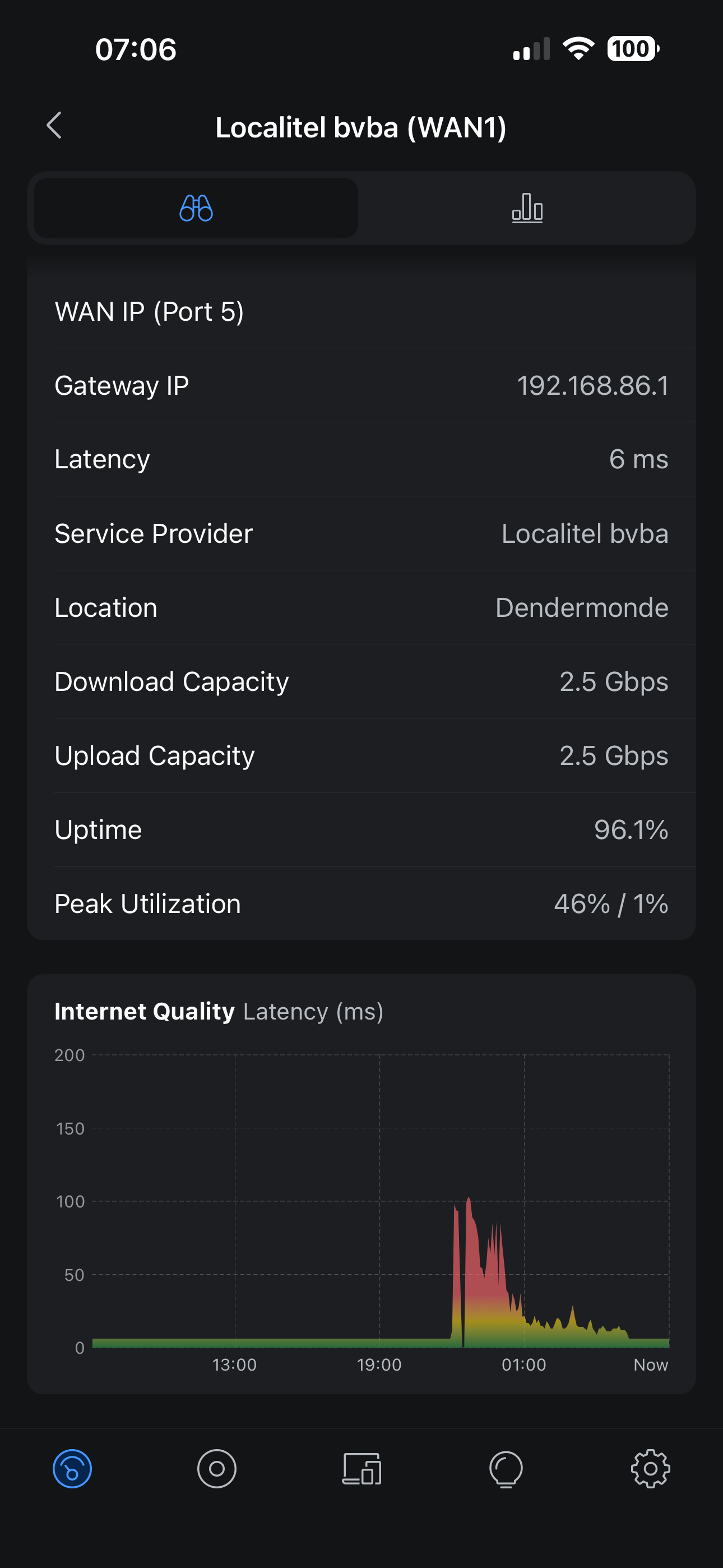Select the binoculars overview tab

tap(196, 208)
